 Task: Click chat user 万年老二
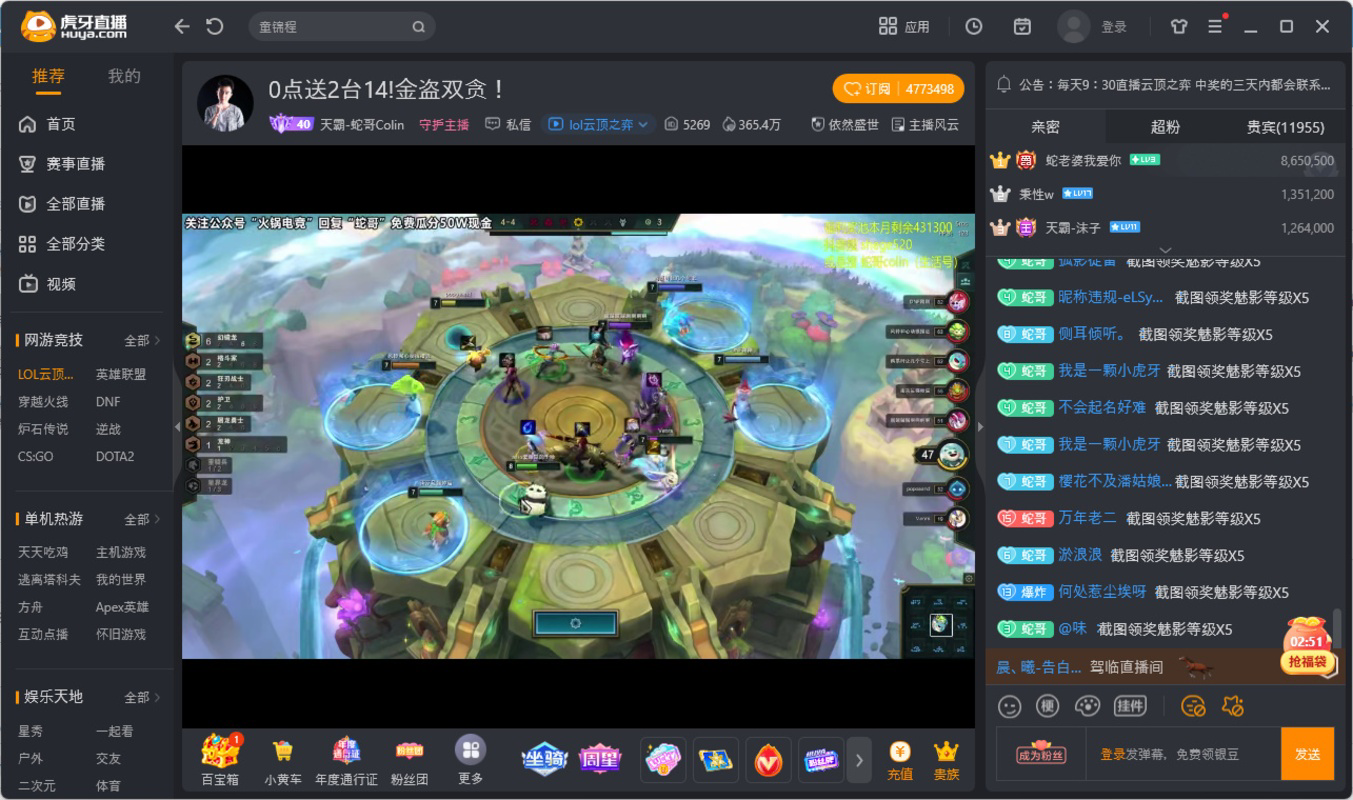(x=1087, y=518)
